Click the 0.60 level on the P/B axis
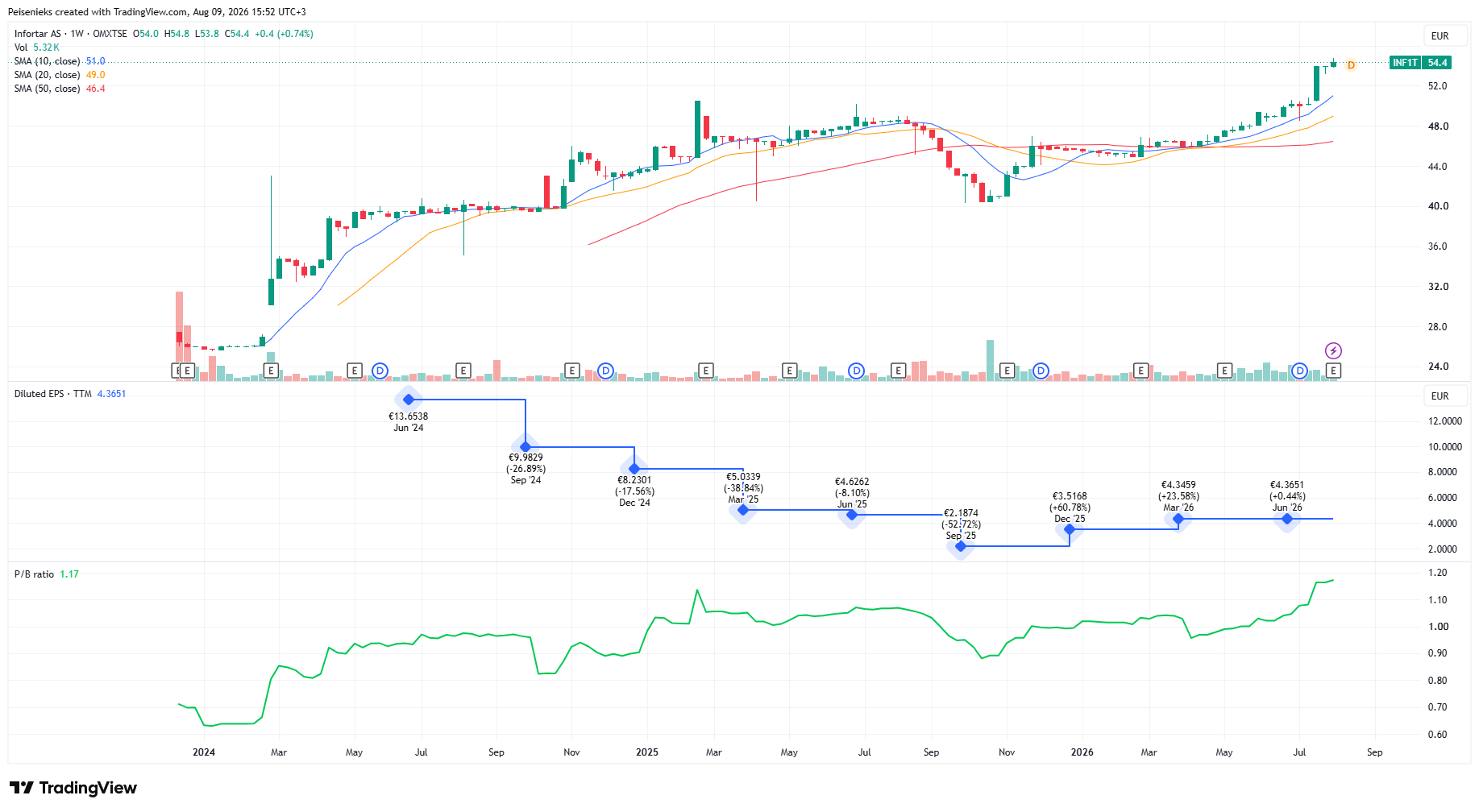This screenshot has width=1479, height=812. point(1438,735)
